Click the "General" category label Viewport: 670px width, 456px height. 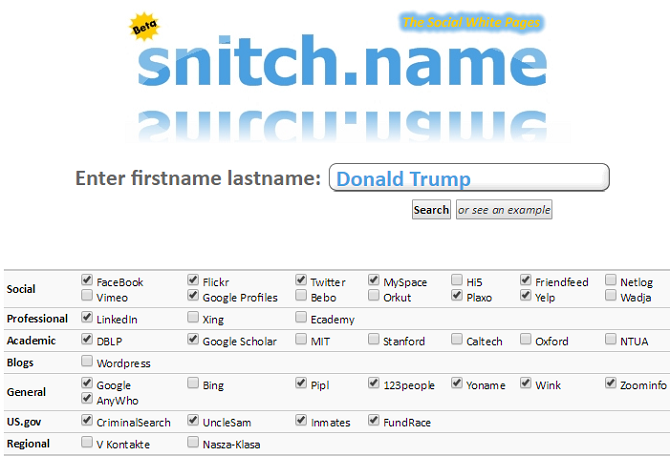click(x=26, y=392)
